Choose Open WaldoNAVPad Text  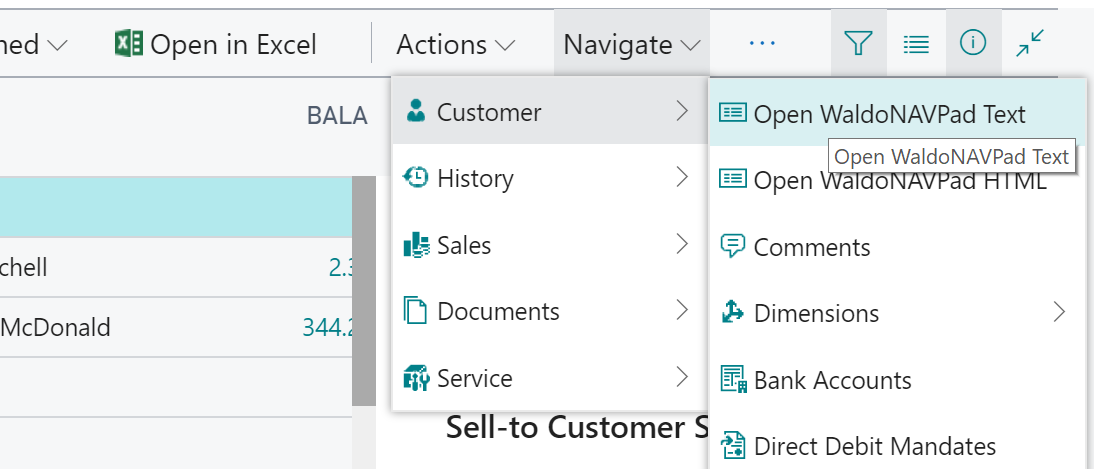(888, 114)
